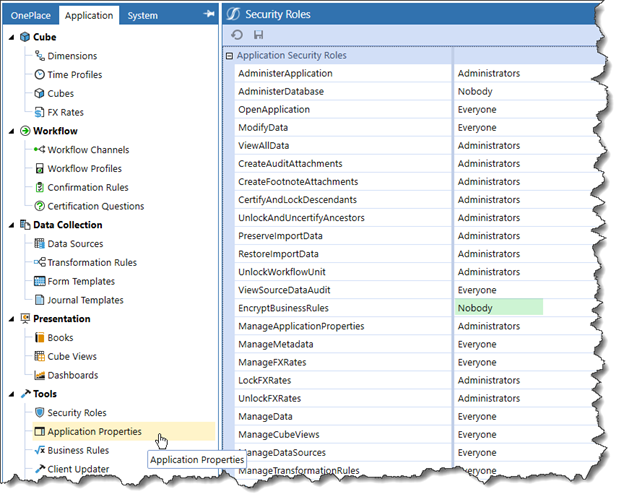Collapse the Tools section
Screen dimensions: 624x502
(10, 394)
